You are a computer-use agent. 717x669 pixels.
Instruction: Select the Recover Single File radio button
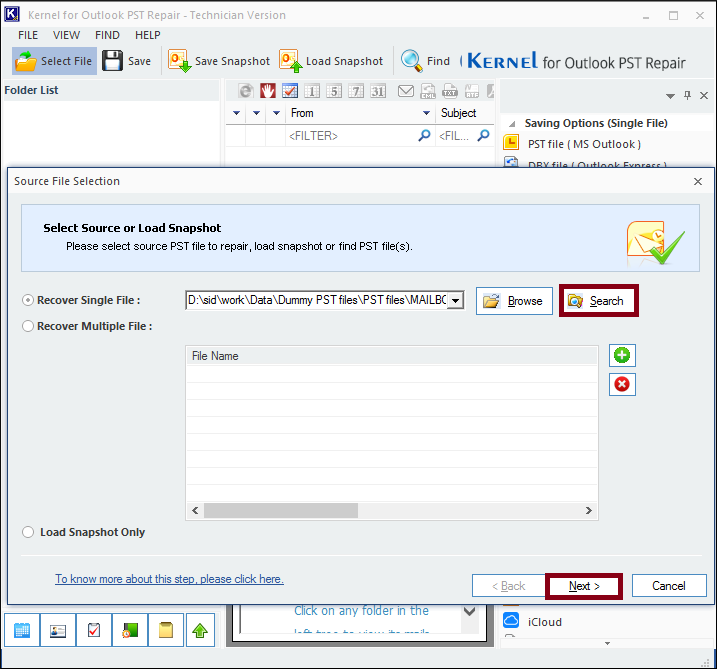click(x=28, y=300)
